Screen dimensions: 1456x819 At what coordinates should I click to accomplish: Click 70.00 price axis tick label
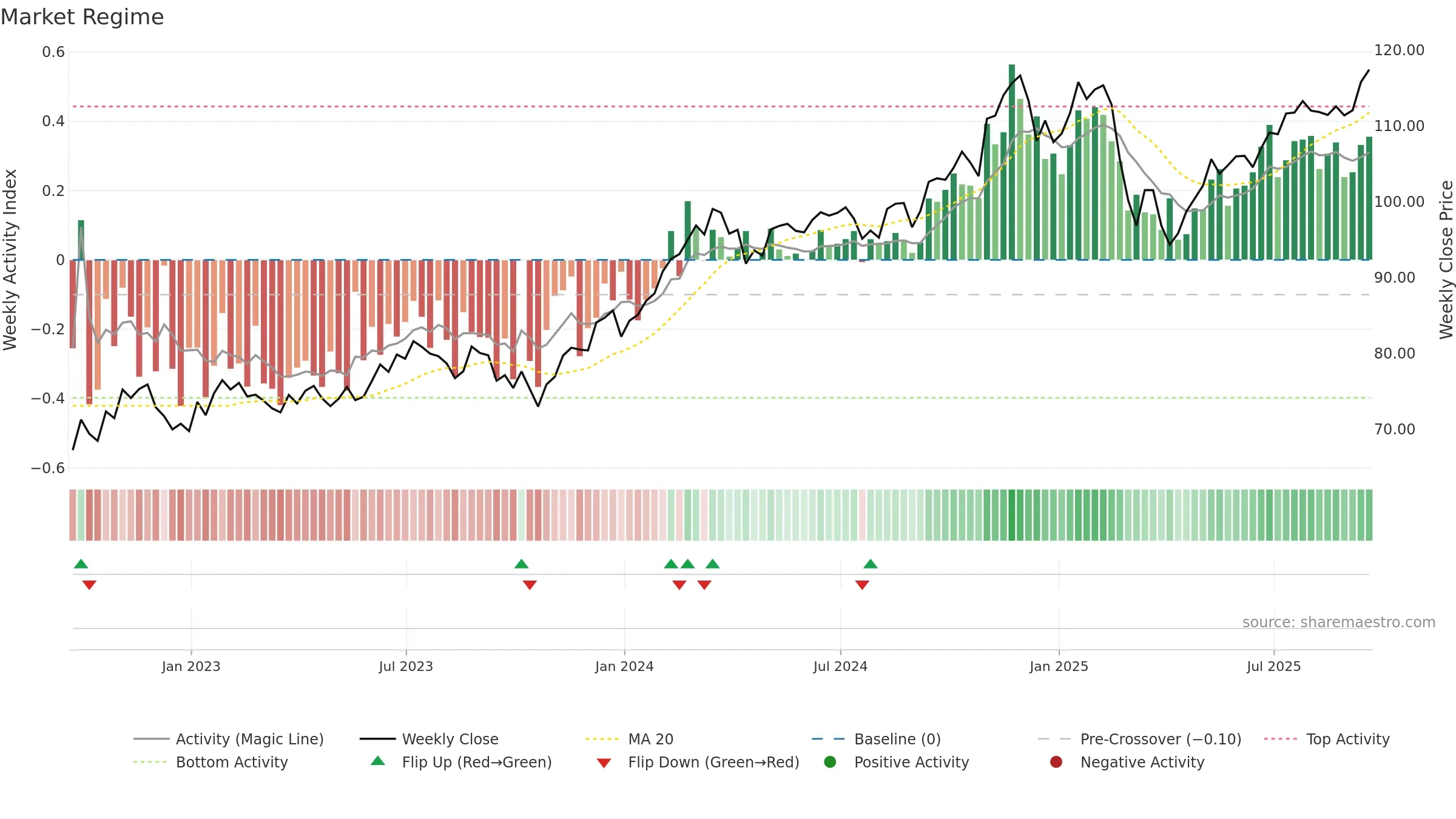click(1394, 429)
